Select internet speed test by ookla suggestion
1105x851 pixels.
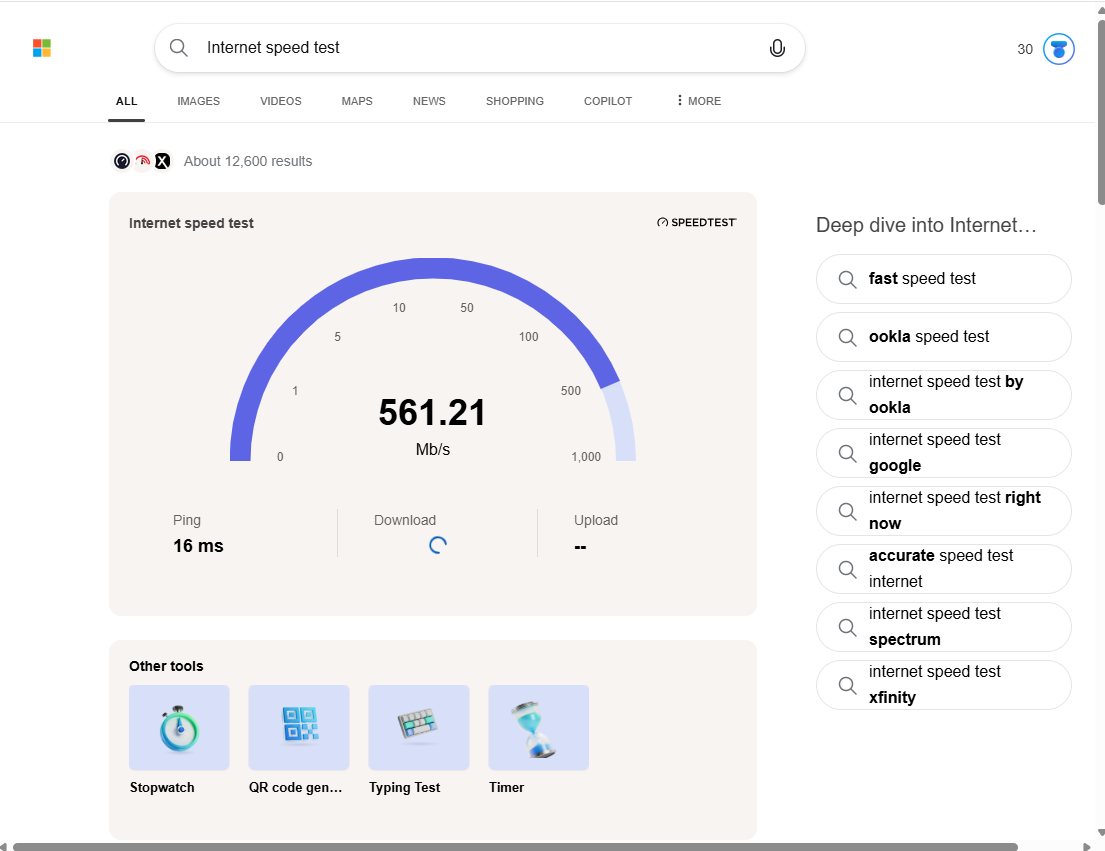(944, 395)
